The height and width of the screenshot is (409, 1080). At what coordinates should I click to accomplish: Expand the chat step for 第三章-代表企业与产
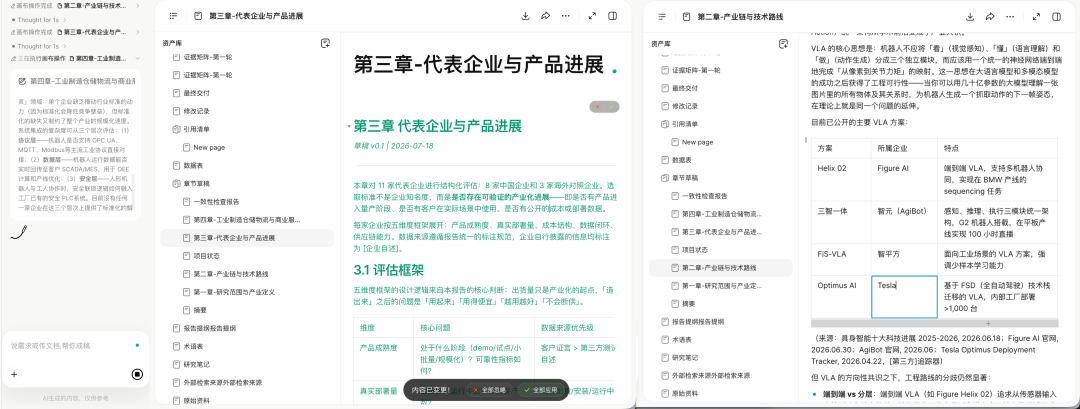tap(138, 32)
